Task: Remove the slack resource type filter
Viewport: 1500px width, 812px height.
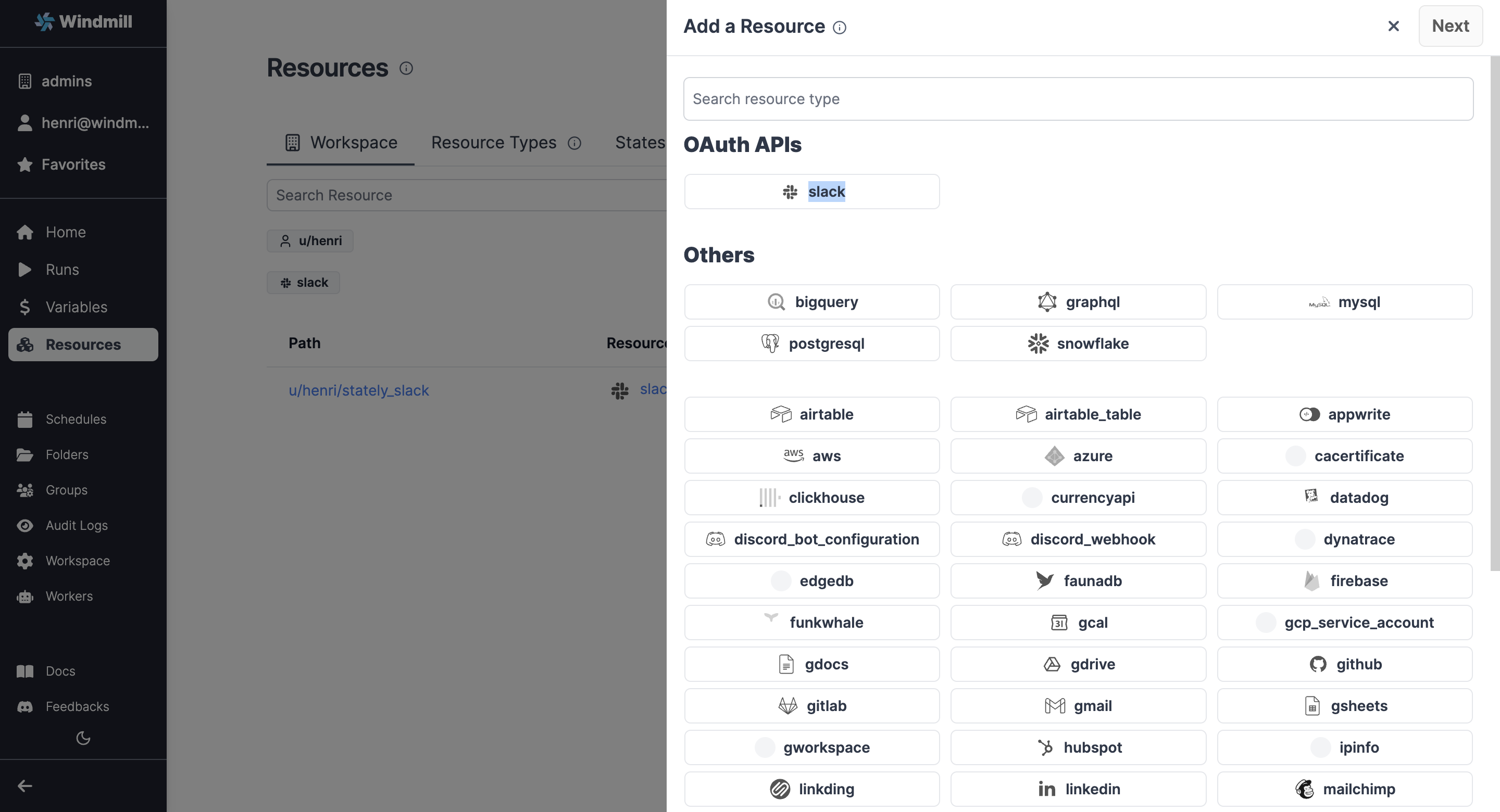Action: 303,282
